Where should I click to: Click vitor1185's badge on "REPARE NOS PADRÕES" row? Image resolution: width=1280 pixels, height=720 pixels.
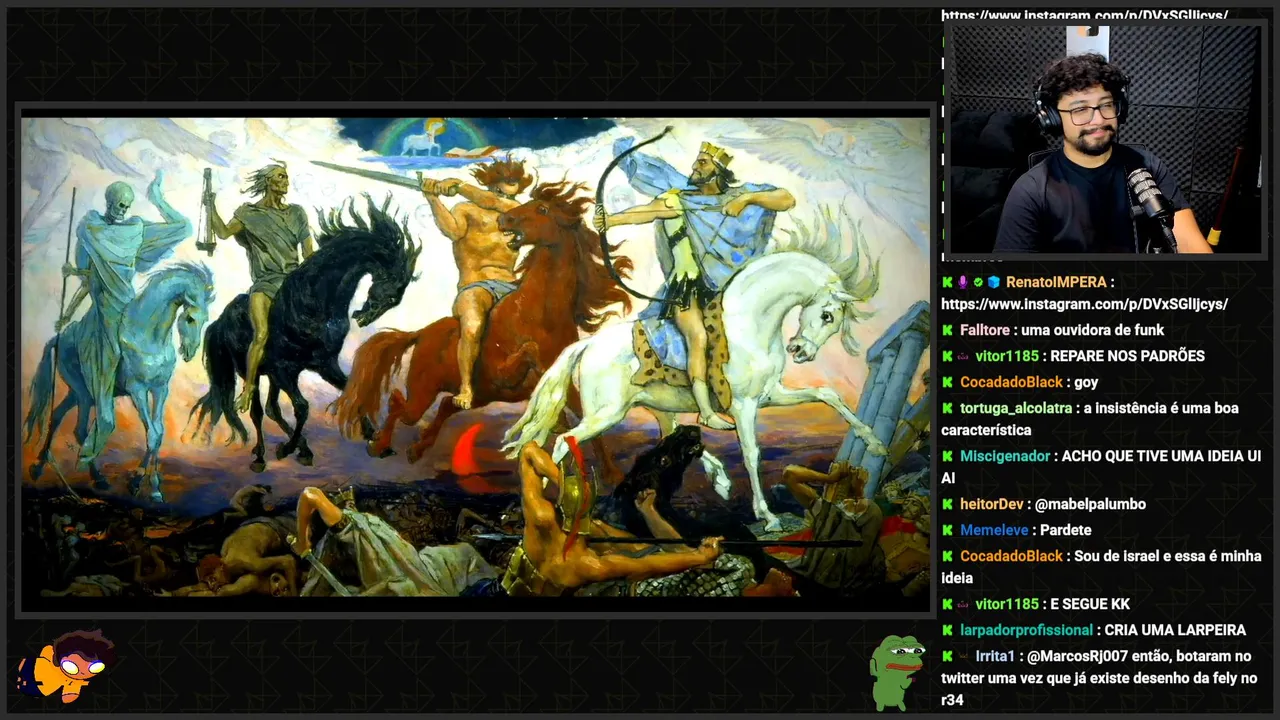point(963,356)
